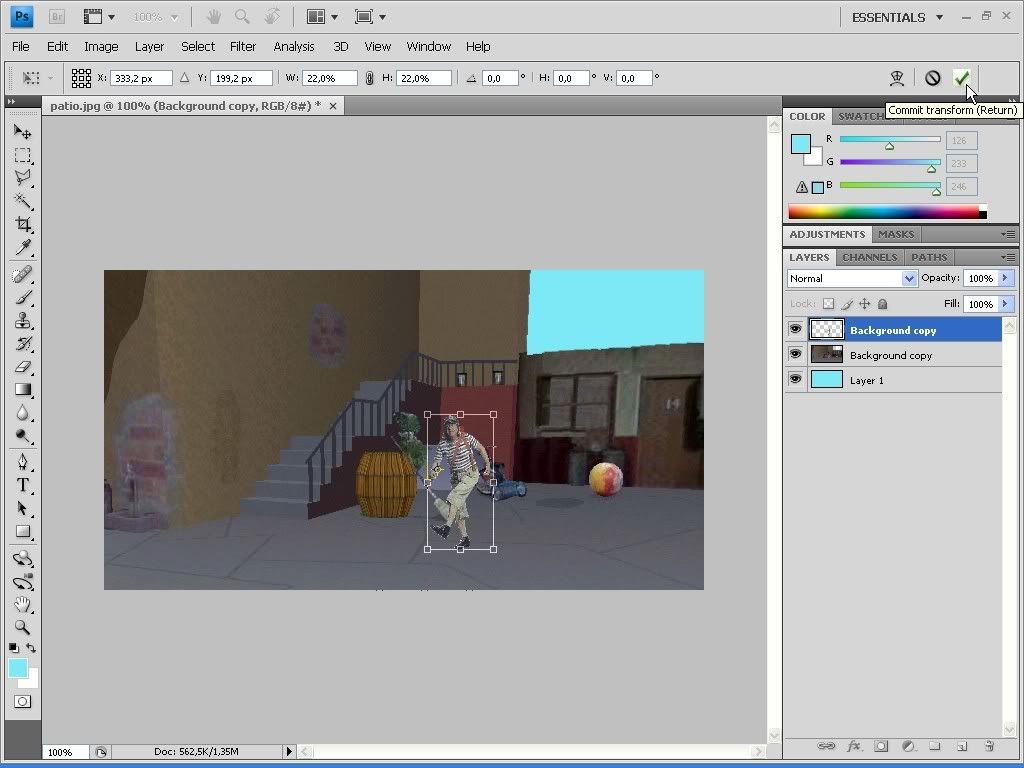Select the Eyedropper tool
The height and width of the screenshot is (768, 1024).
point(22,247)
